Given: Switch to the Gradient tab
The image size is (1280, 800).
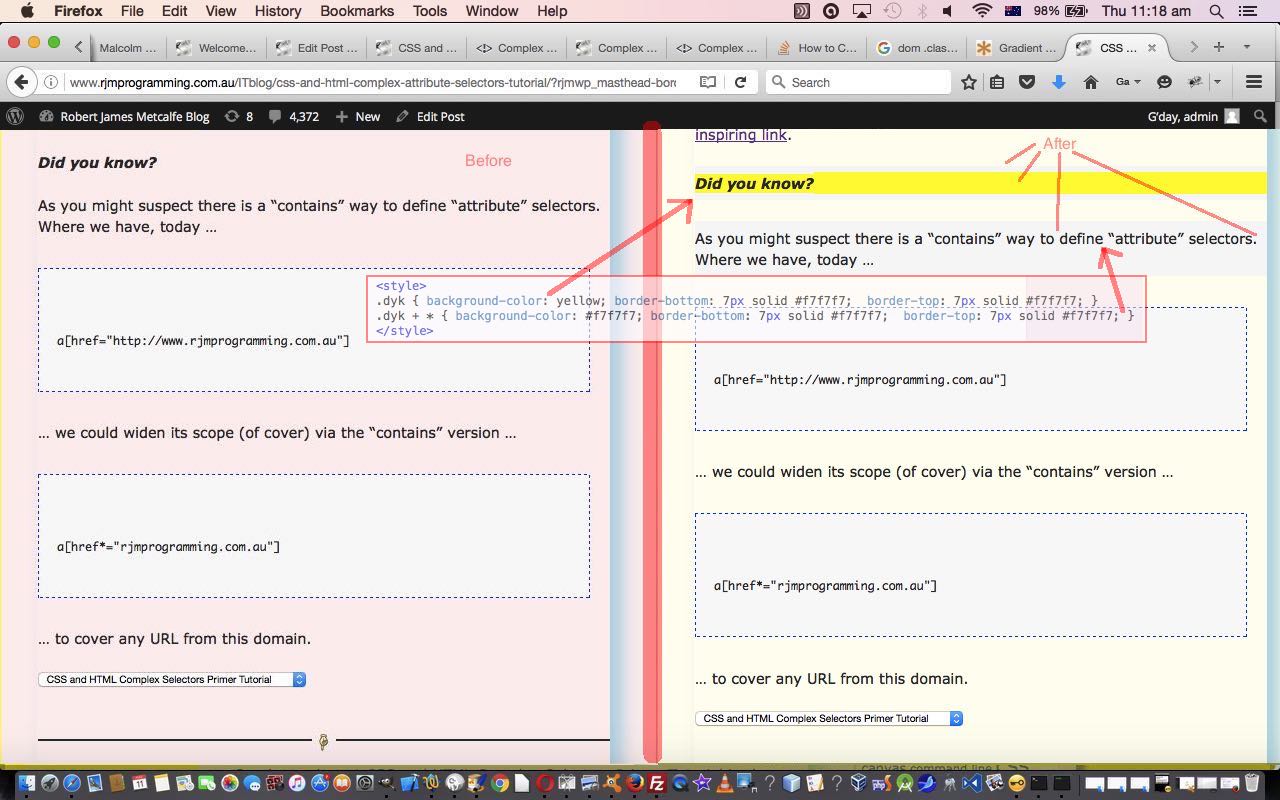Looking at the screenshot, I should click(1016, 46).
